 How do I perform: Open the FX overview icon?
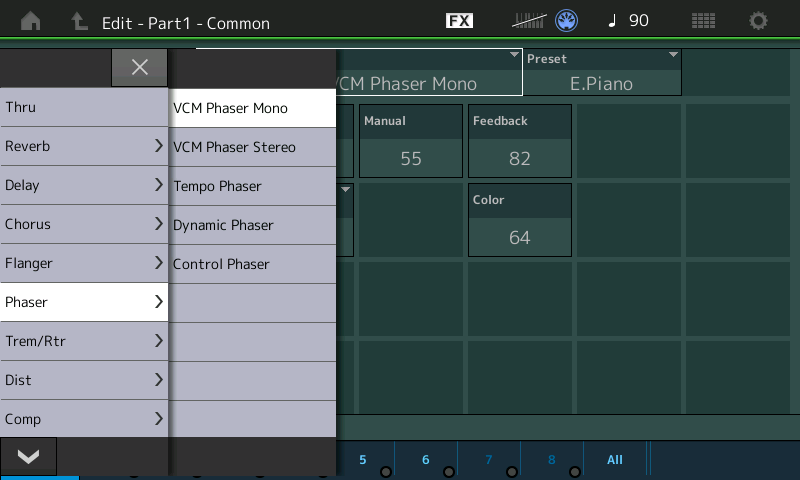tap(459, 21)
